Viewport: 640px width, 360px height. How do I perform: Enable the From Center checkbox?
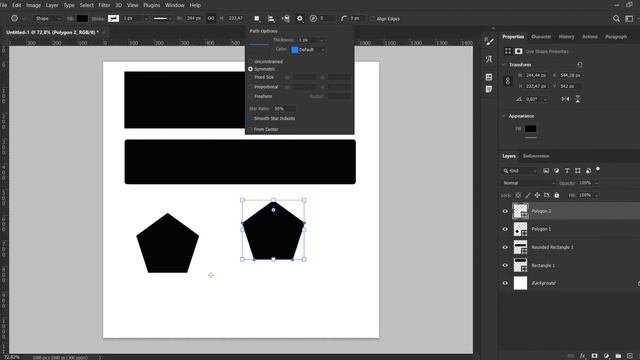251,129
